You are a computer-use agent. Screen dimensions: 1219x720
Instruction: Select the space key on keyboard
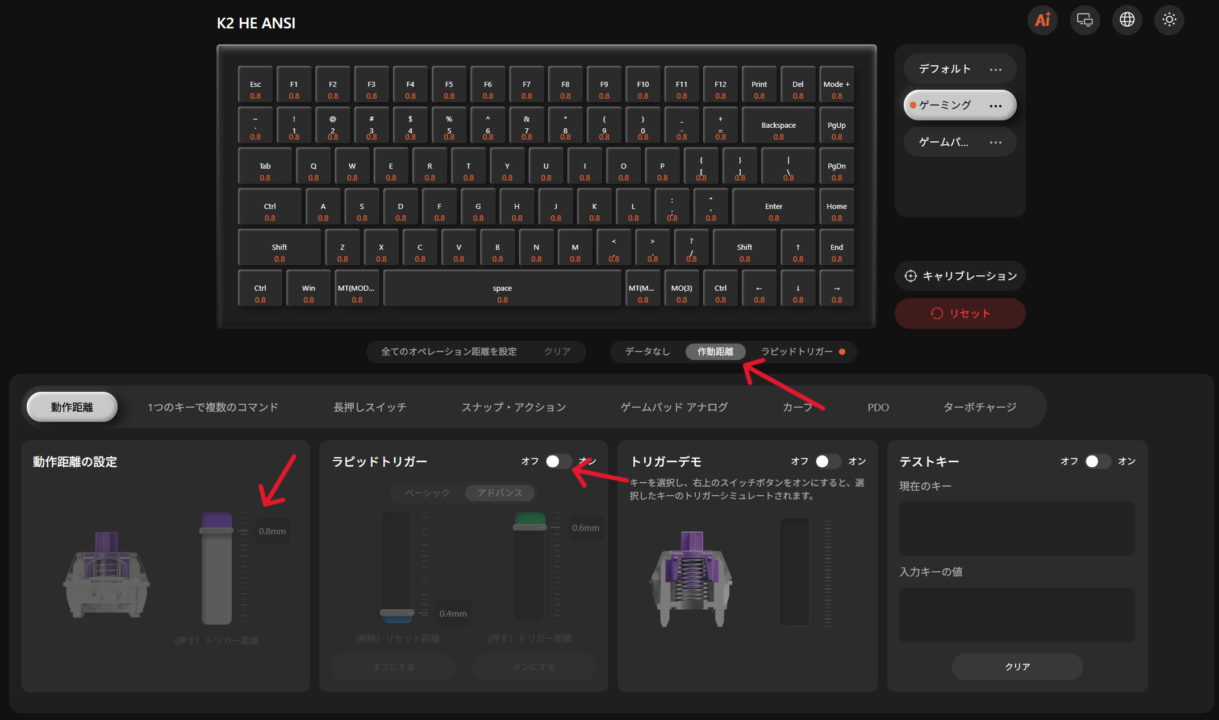pos(502,289)
